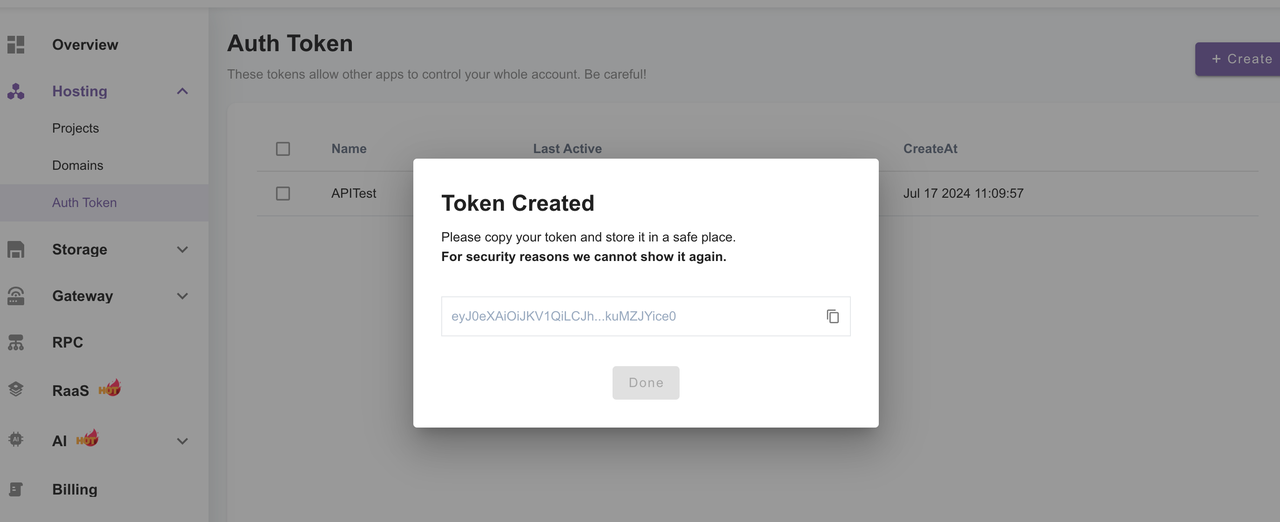Click the Hosting sidebar icon
Viewport: 1280px width, 522px height.
(16, 91)
